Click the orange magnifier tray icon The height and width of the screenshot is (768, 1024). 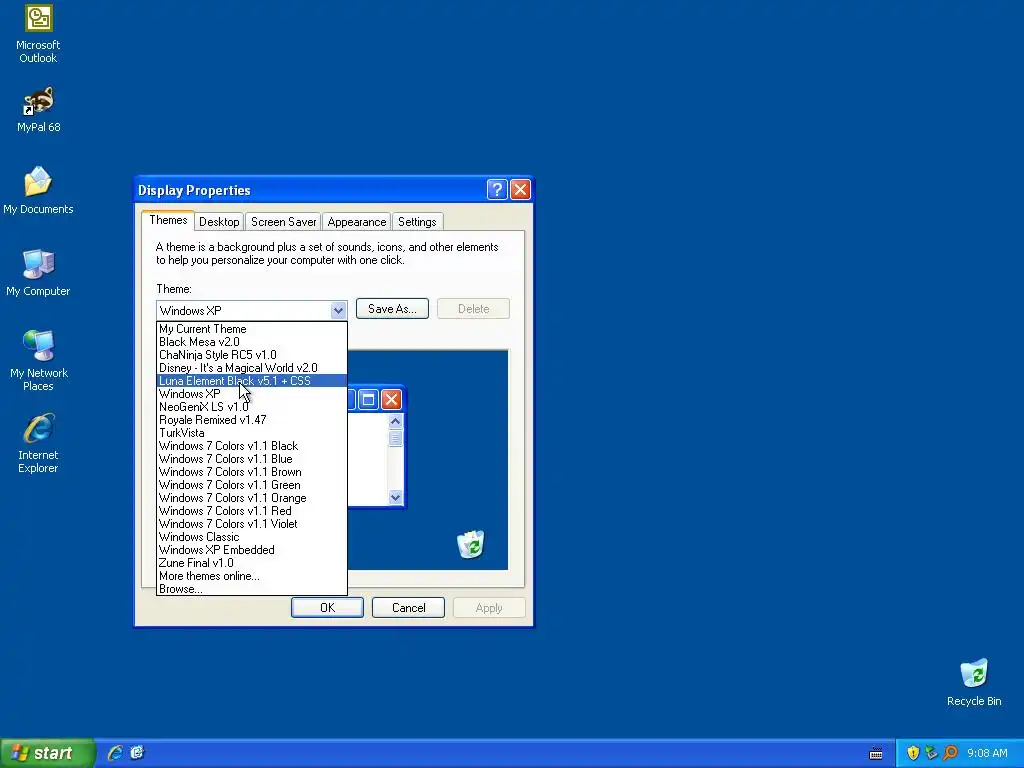click(950, 753)
